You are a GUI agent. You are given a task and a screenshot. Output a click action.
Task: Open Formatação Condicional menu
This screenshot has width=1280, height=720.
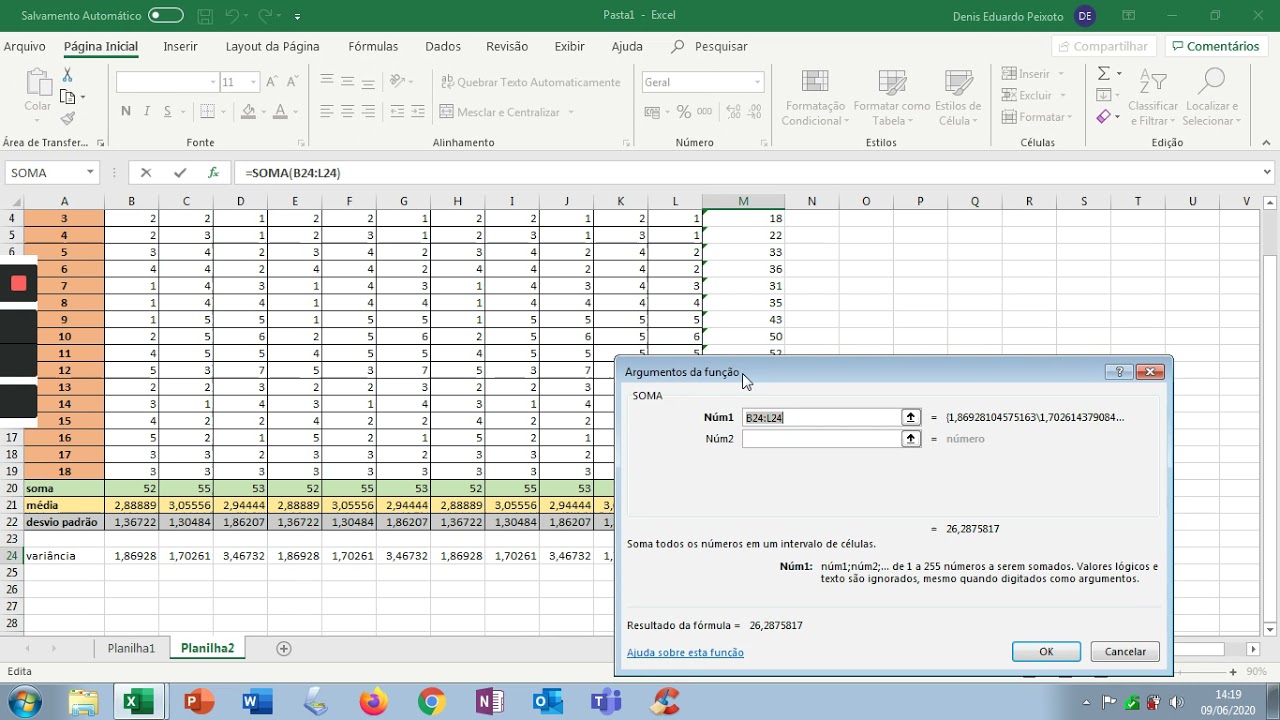(x=815, y=98)
